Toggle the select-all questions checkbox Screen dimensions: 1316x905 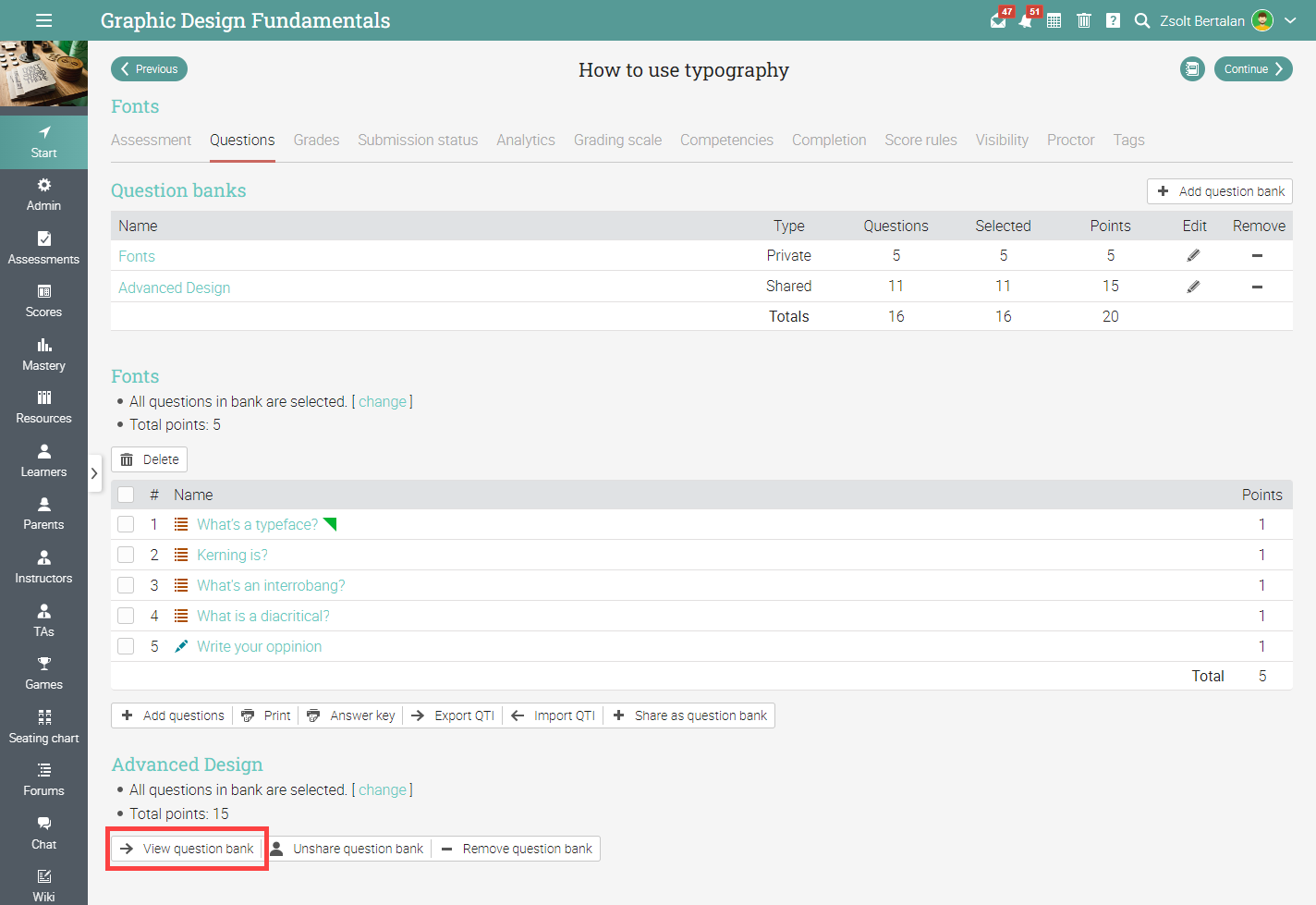coord(126,495)
